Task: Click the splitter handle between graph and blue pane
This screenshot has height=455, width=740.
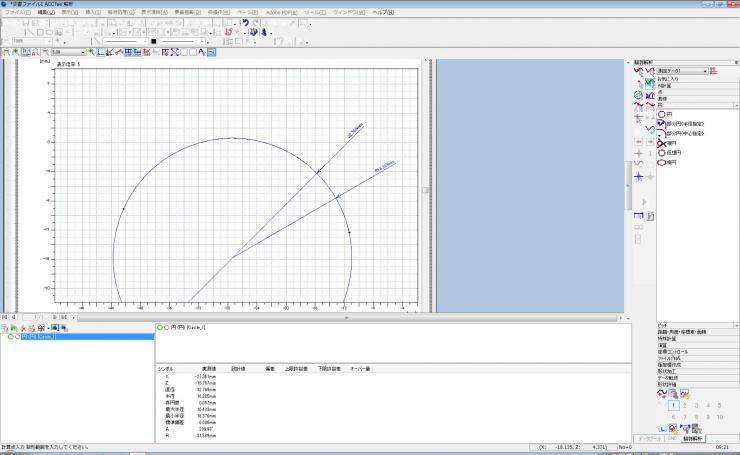Action: (426, 190)
